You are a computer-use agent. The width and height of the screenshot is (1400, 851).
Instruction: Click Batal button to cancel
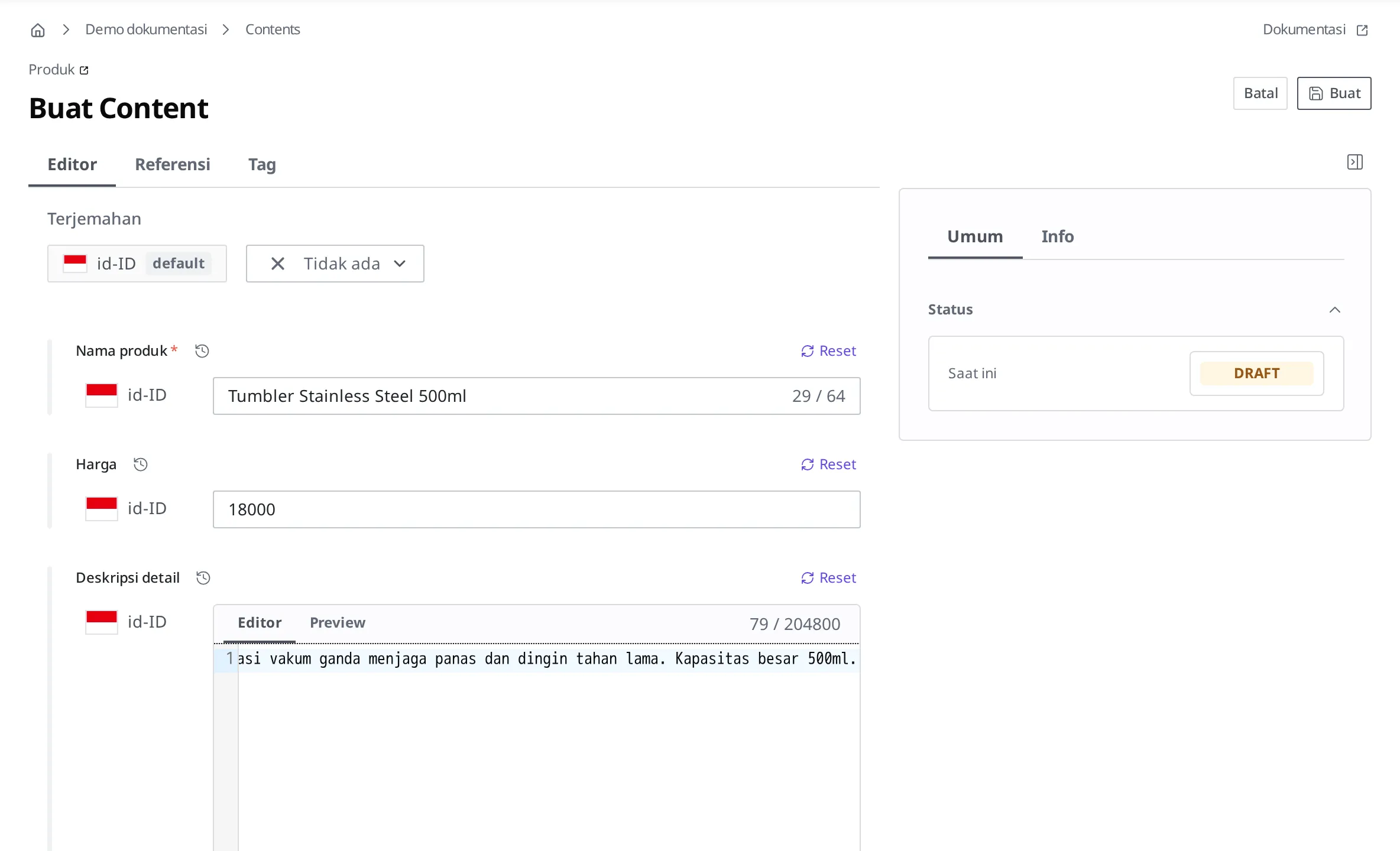coord(1260,93)
